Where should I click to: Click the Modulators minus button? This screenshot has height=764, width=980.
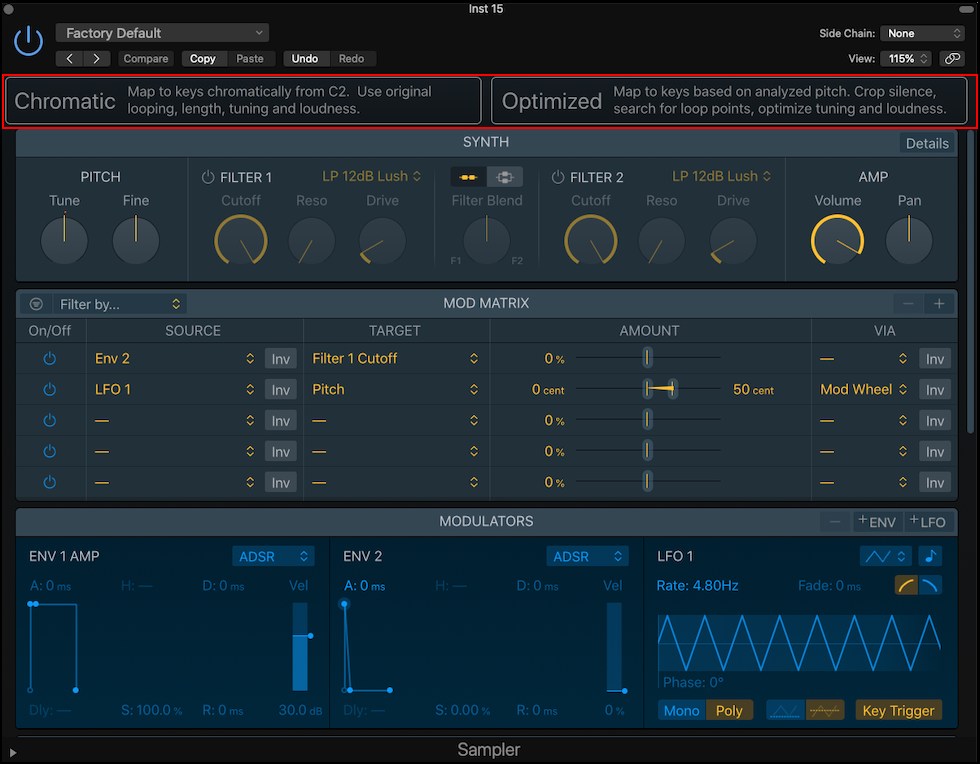[x=835, y=521]
